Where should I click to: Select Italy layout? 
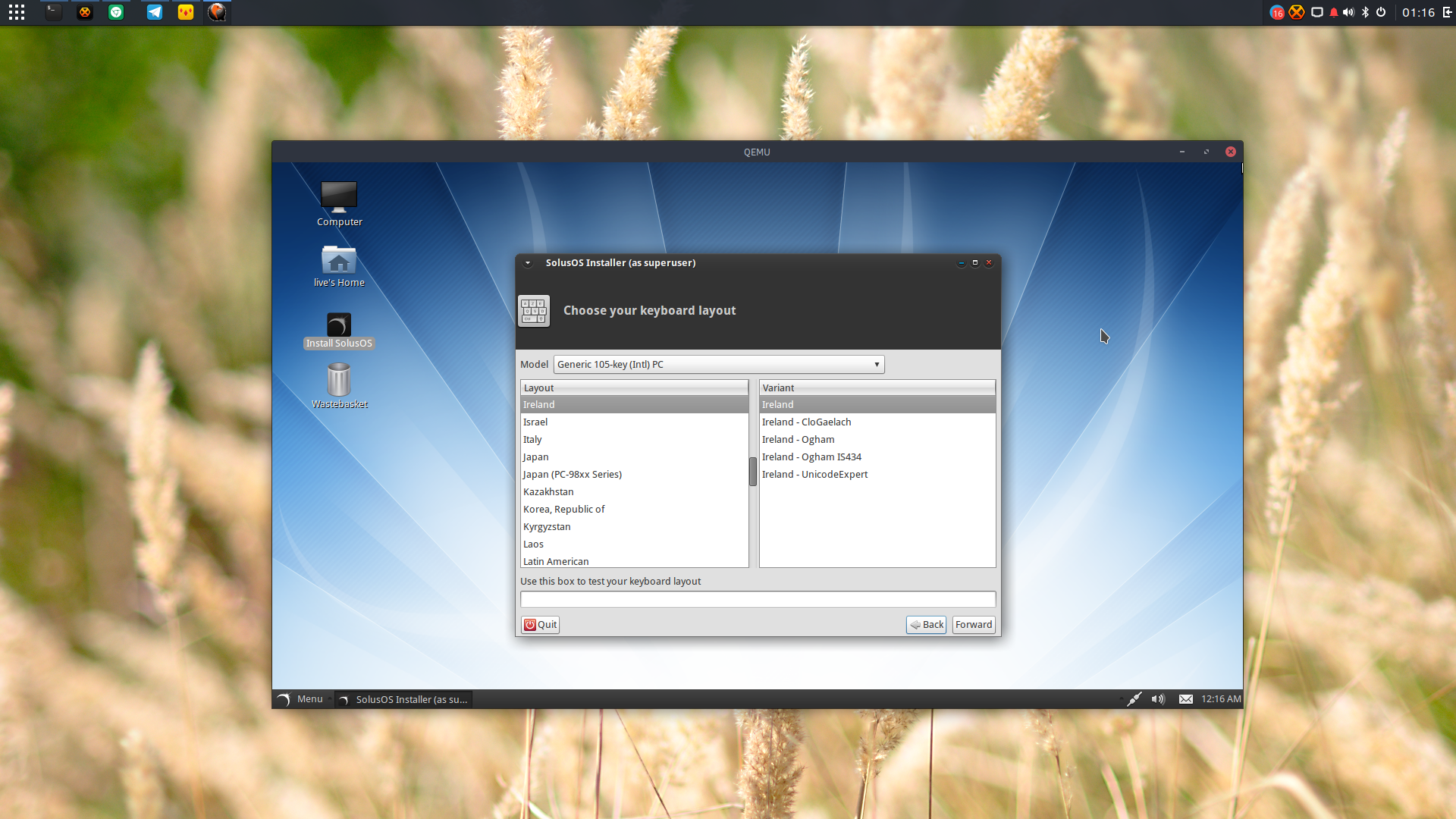click(x=634, y=440)
